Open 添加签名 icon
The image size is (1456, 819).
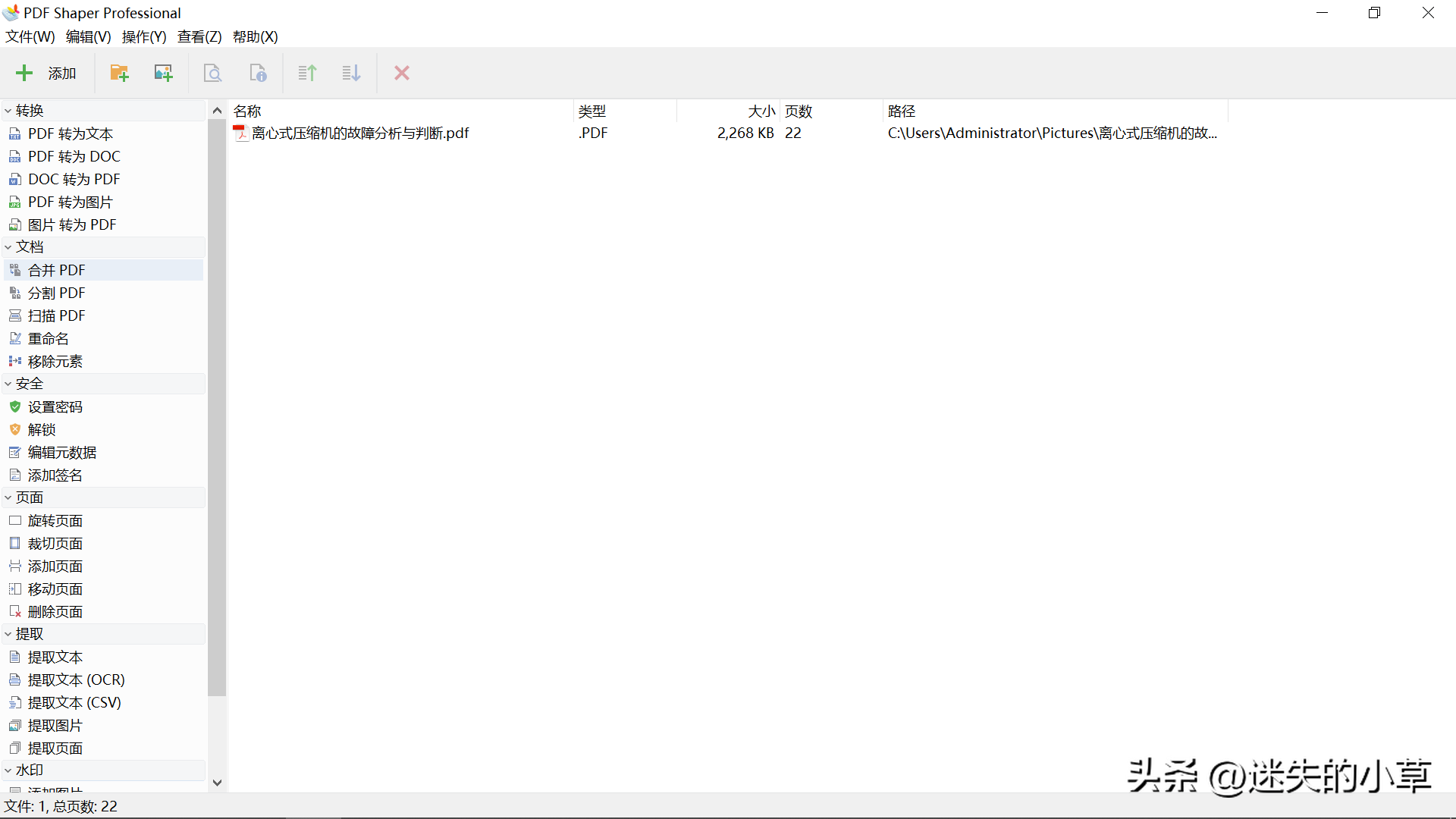14,475
